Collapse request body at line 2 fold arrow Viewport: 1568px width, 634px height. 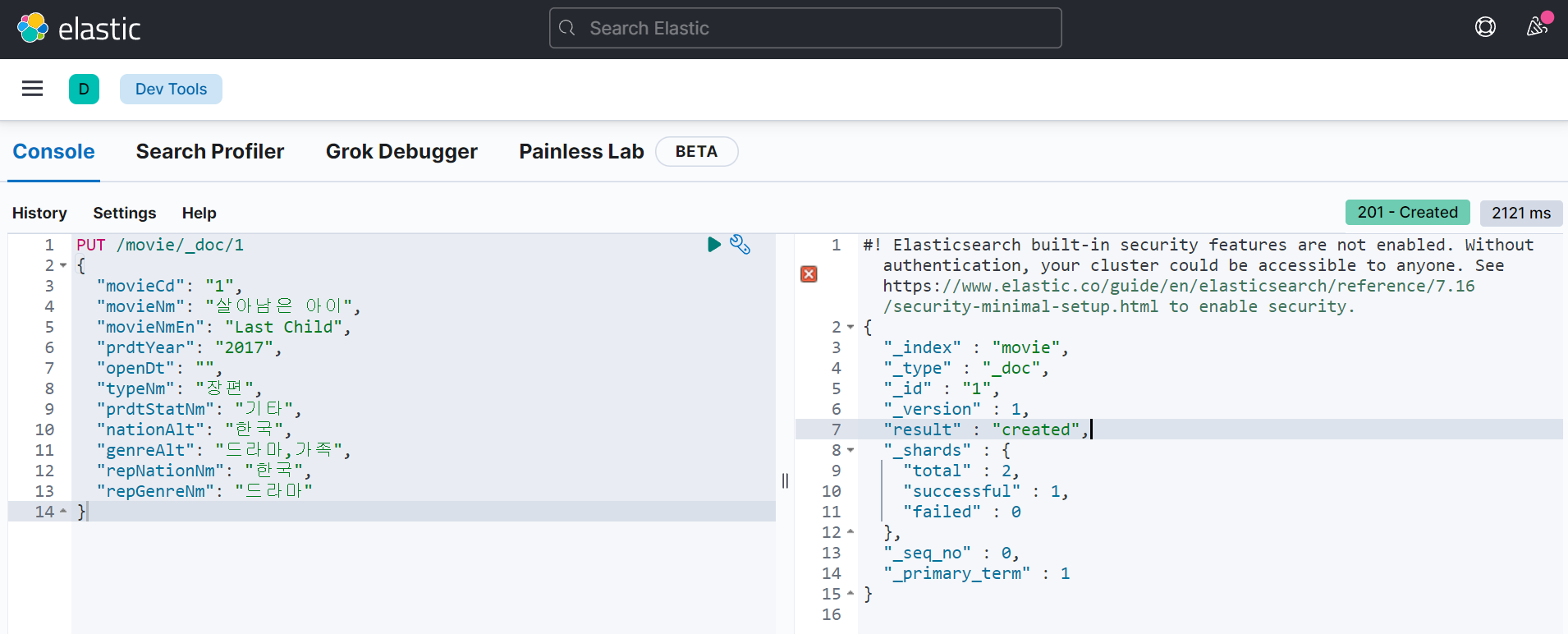coord(63,265)
